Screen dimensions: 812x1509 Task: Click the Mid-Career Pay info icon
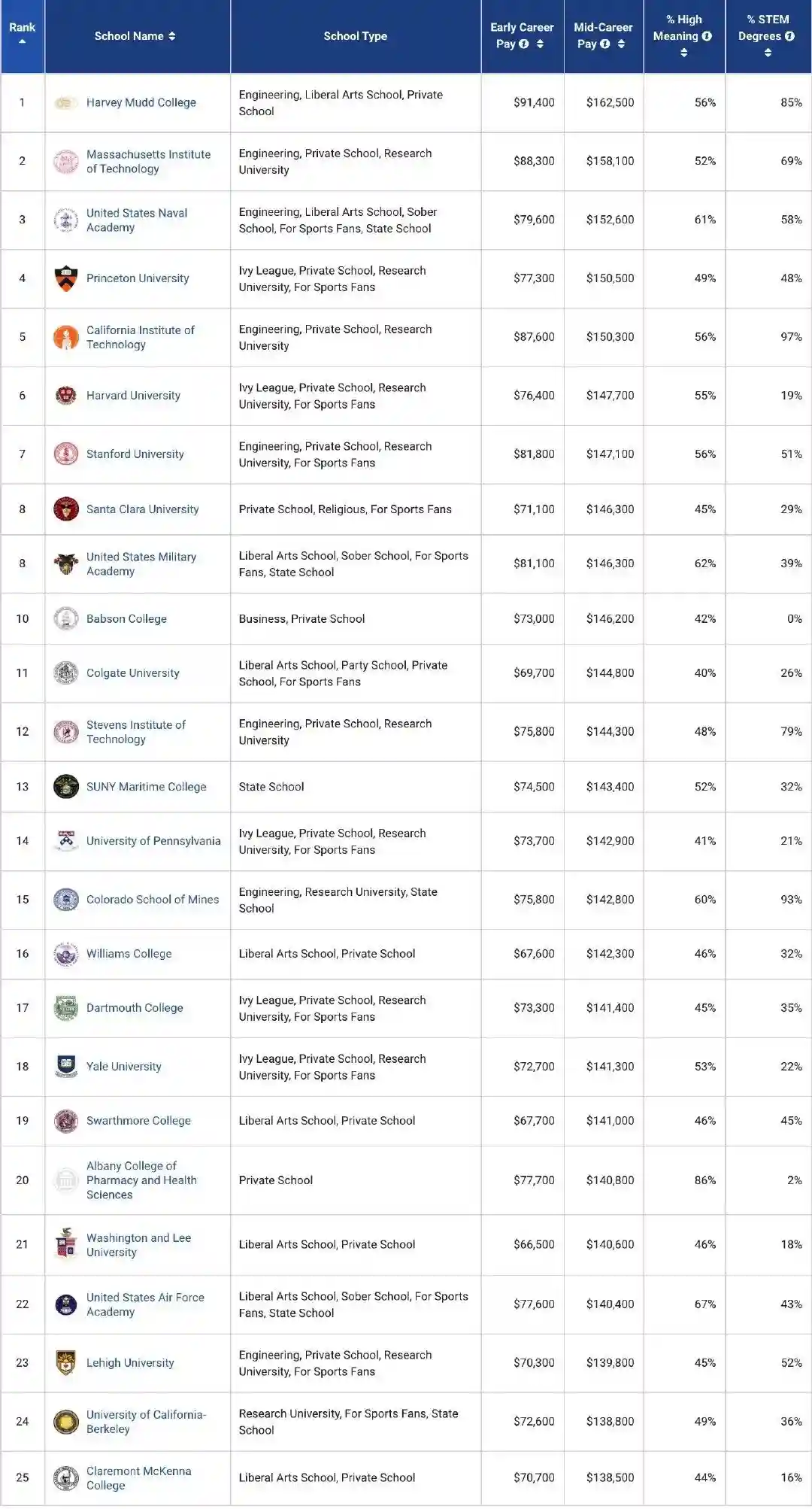point(605,44)
